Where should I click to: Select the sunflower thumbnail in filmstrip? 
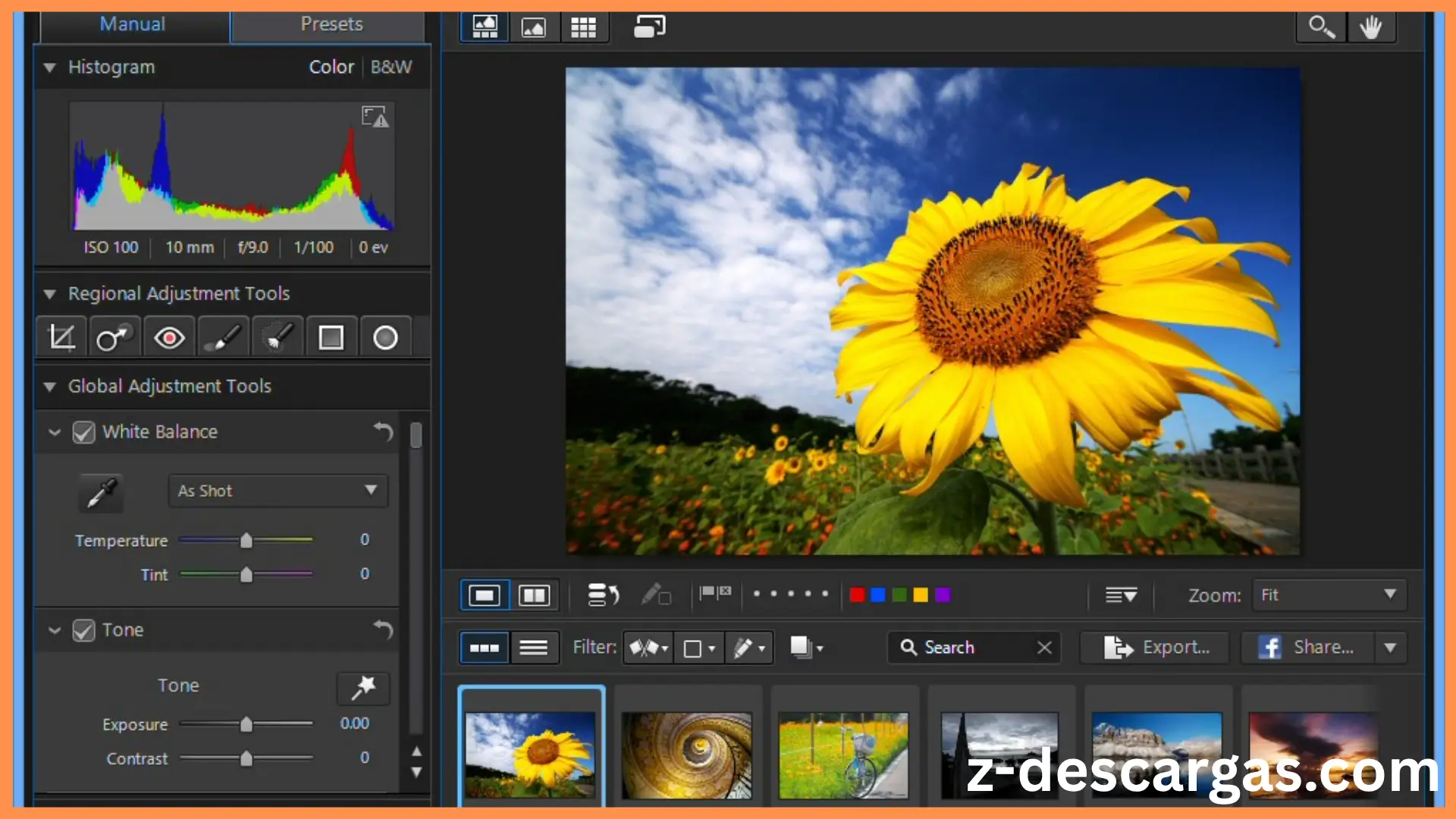531,755
